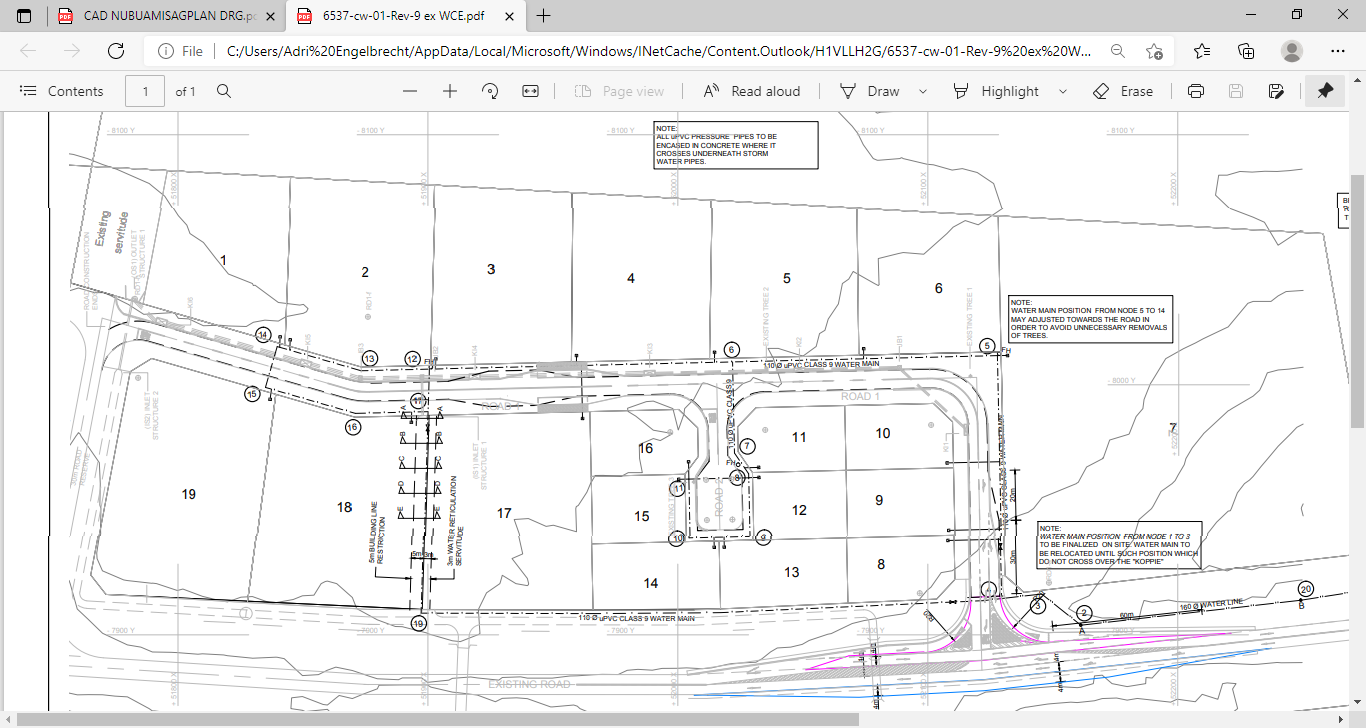The width and height of the screenshot is (1366, 728).
Task: Click the Save as icon
Action: (1276, 91)
